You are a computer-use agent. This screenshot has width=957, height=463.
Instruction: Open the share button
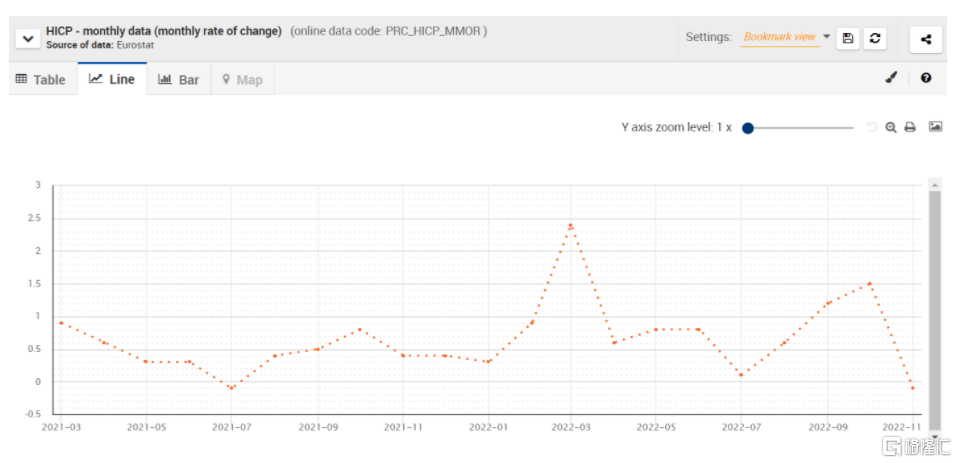925,39
